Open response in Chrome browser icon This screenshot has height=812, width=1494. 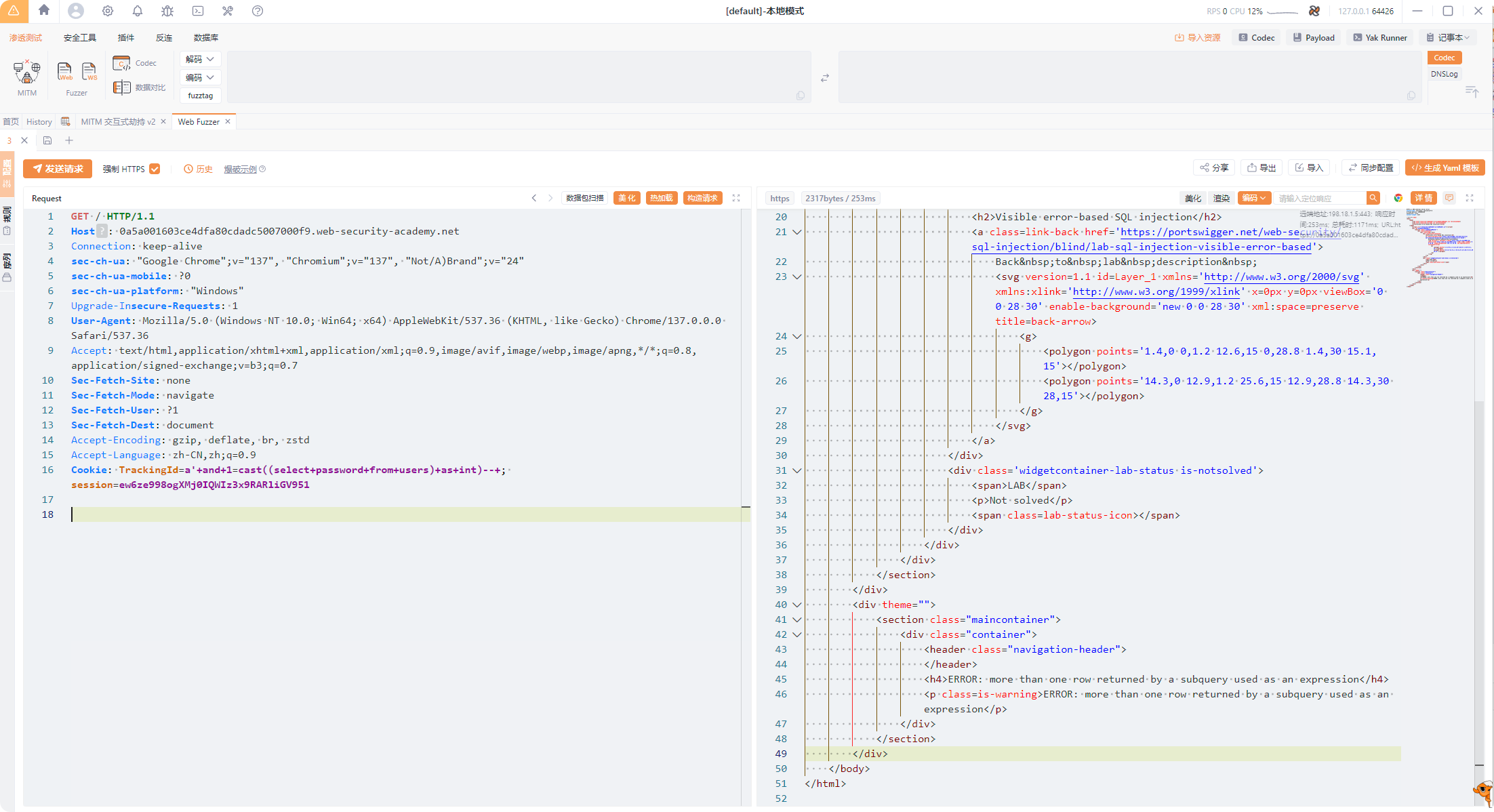pos(1398,198)
